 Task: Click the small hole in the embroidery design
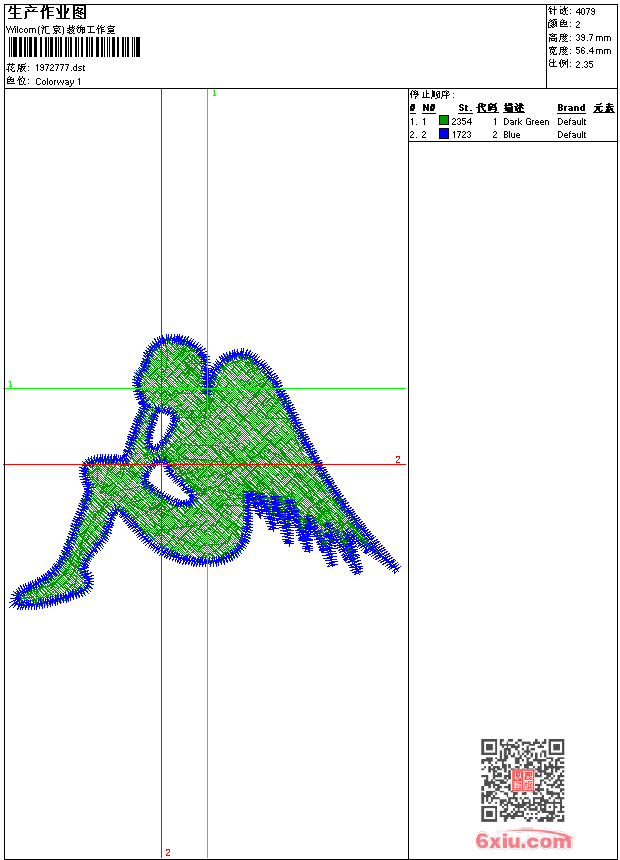click(x=157, y=428)
